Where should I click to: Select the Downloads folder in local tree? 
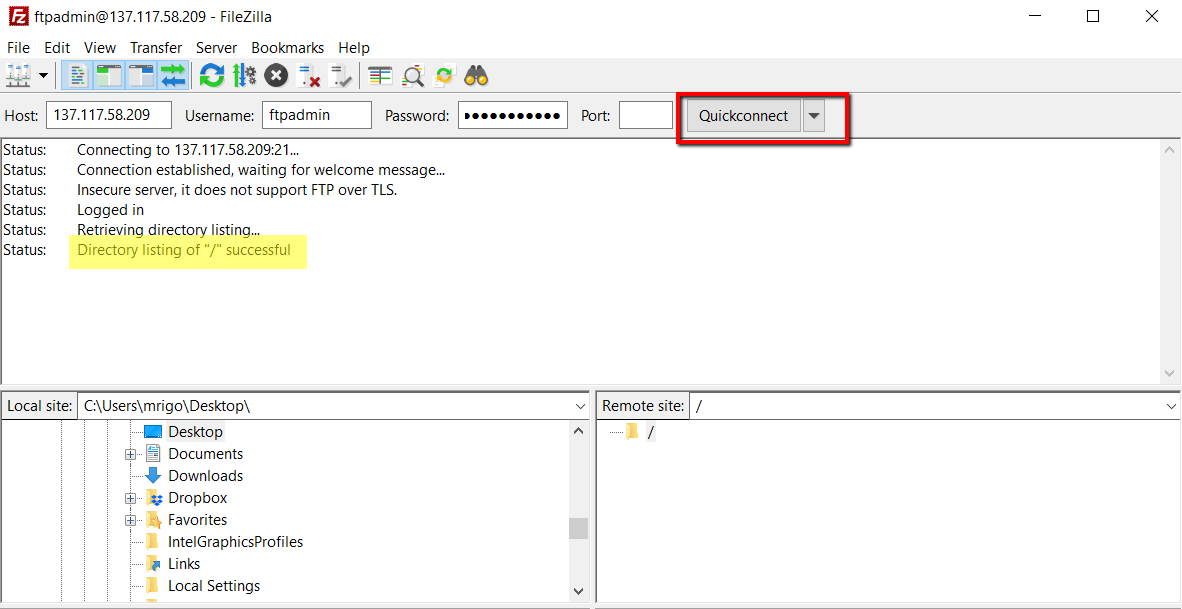(x=205, y=476)
